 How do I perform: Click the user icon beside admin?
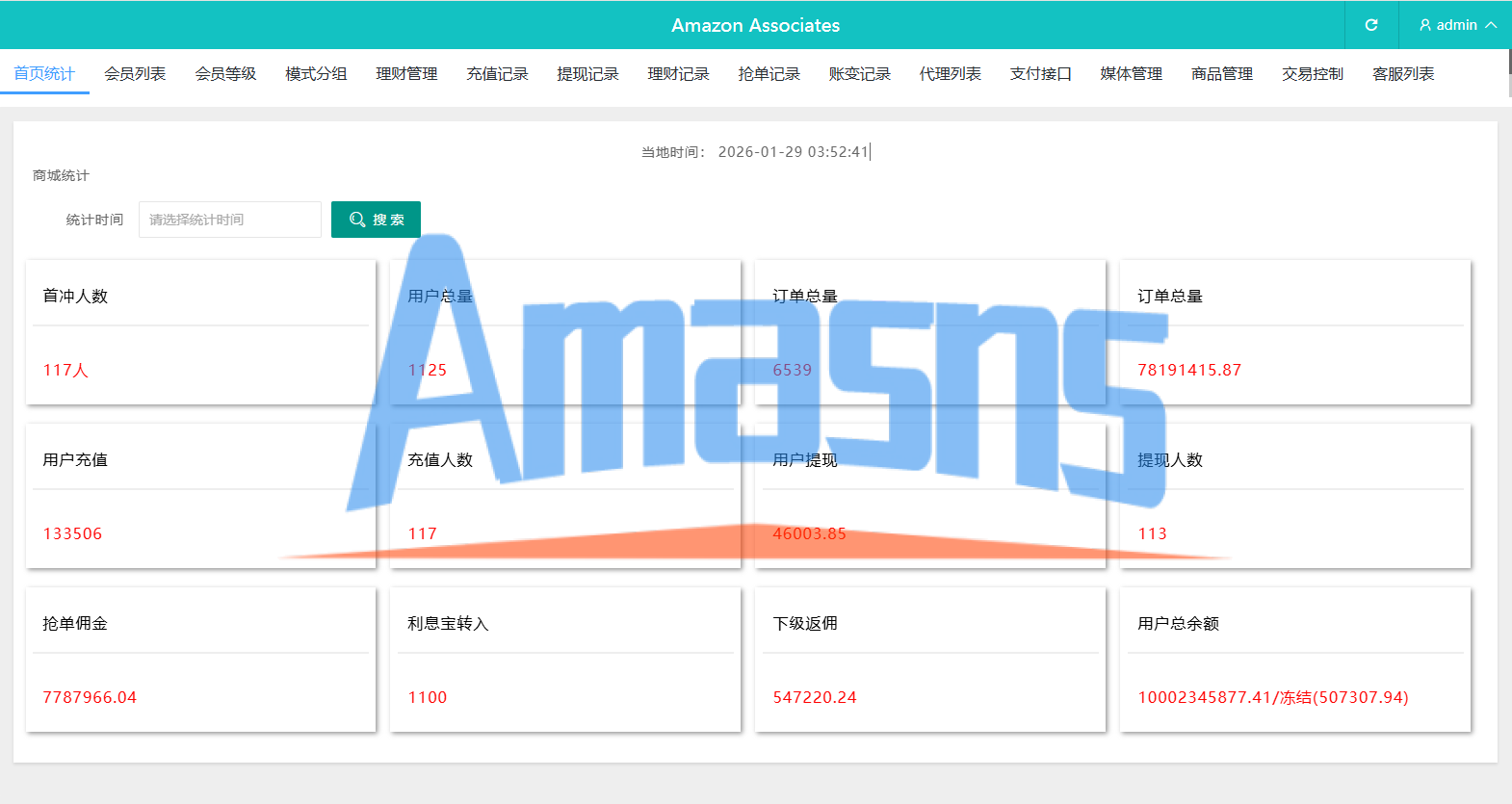pyautogui.click(x=1425, y=25)
